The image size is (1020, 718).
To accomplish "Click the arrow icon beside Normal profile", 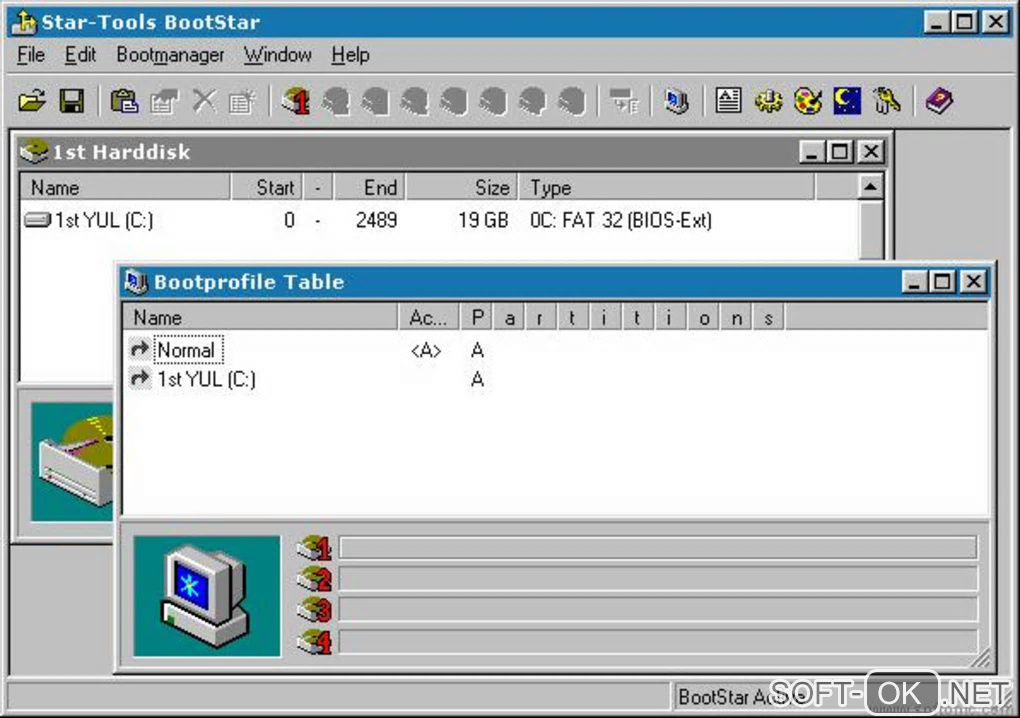I will pyautogui.click(x=139, y=349).
